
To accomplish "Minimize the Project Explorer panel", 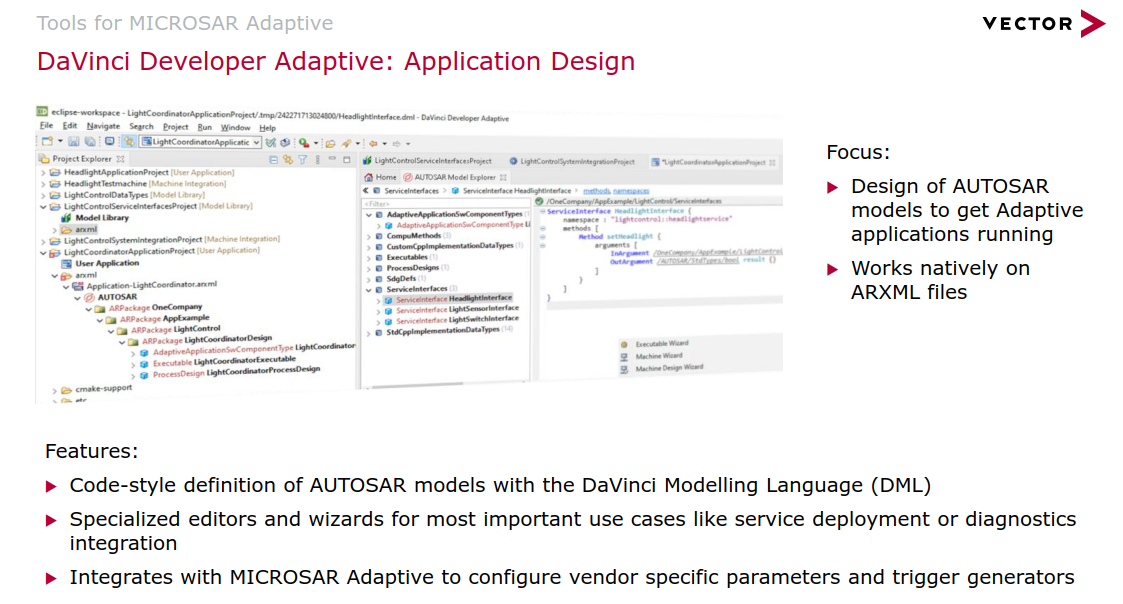I will click(332, 159).
